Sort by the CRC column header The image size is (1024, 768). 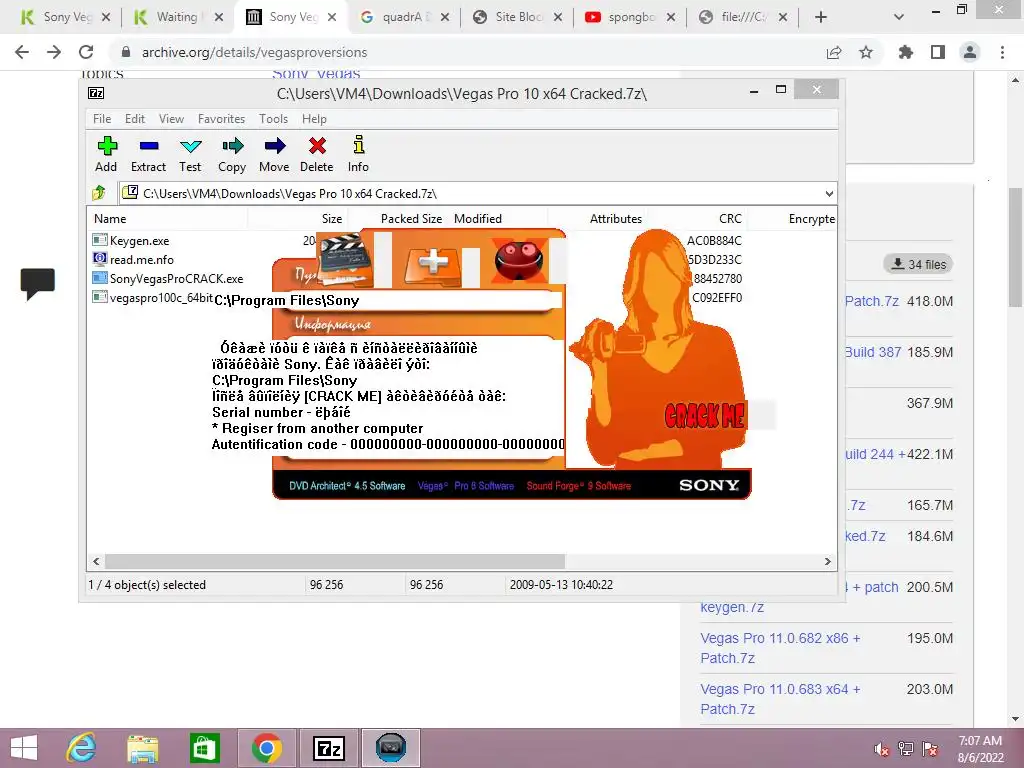(x=730, y=219)
